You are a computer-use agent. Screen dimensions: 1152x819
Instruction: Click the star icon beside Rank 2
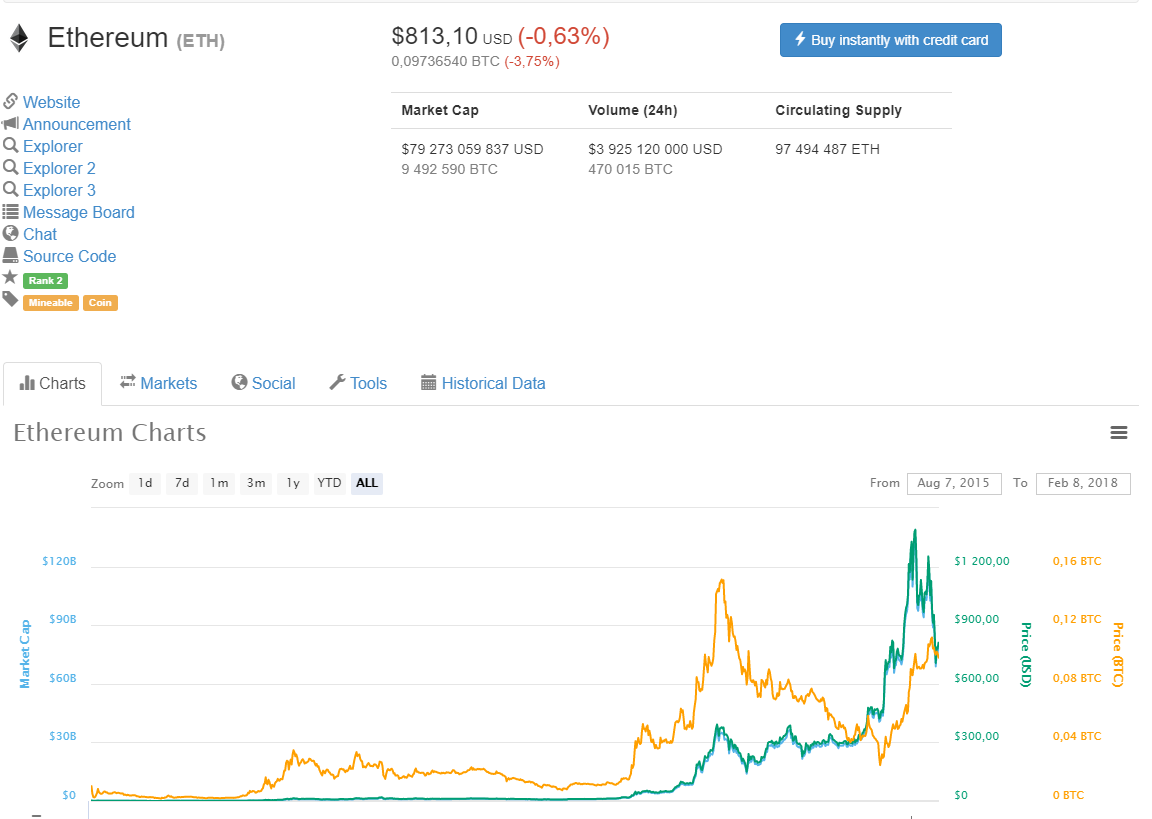(x=10, y=278)
